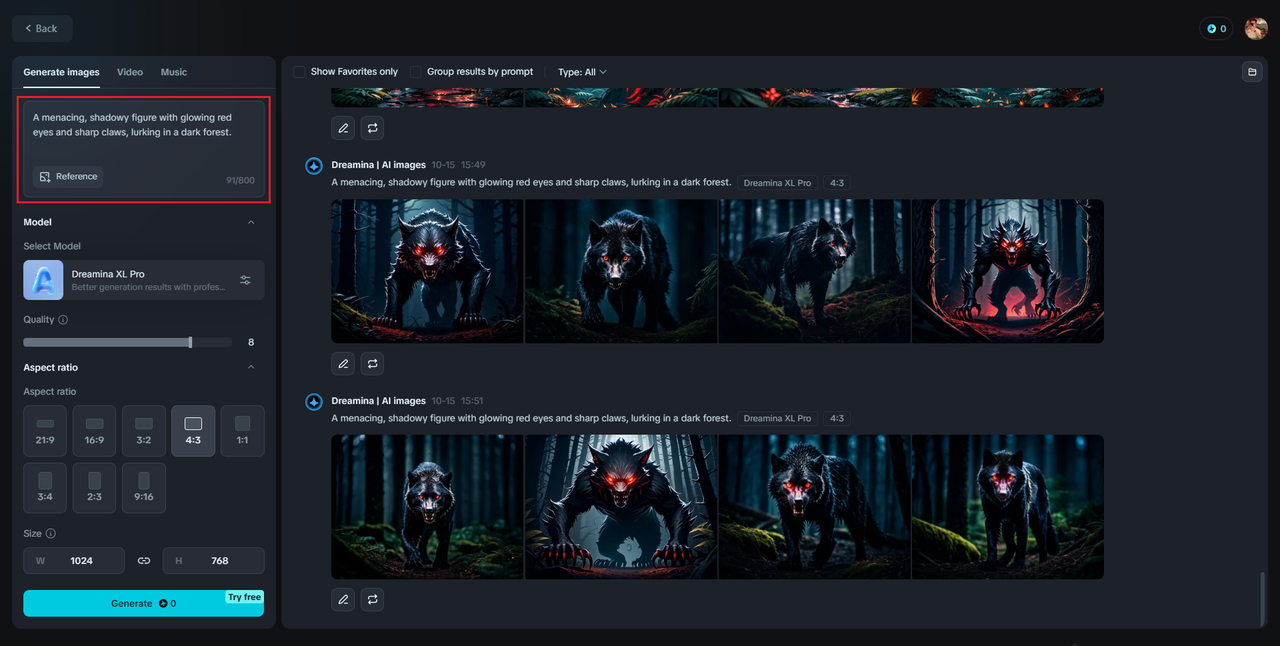The width and height of the screenshot is (1280, 646).
Task: Select the 3:2 aspect ratio
Action: [x=144, y=431]
